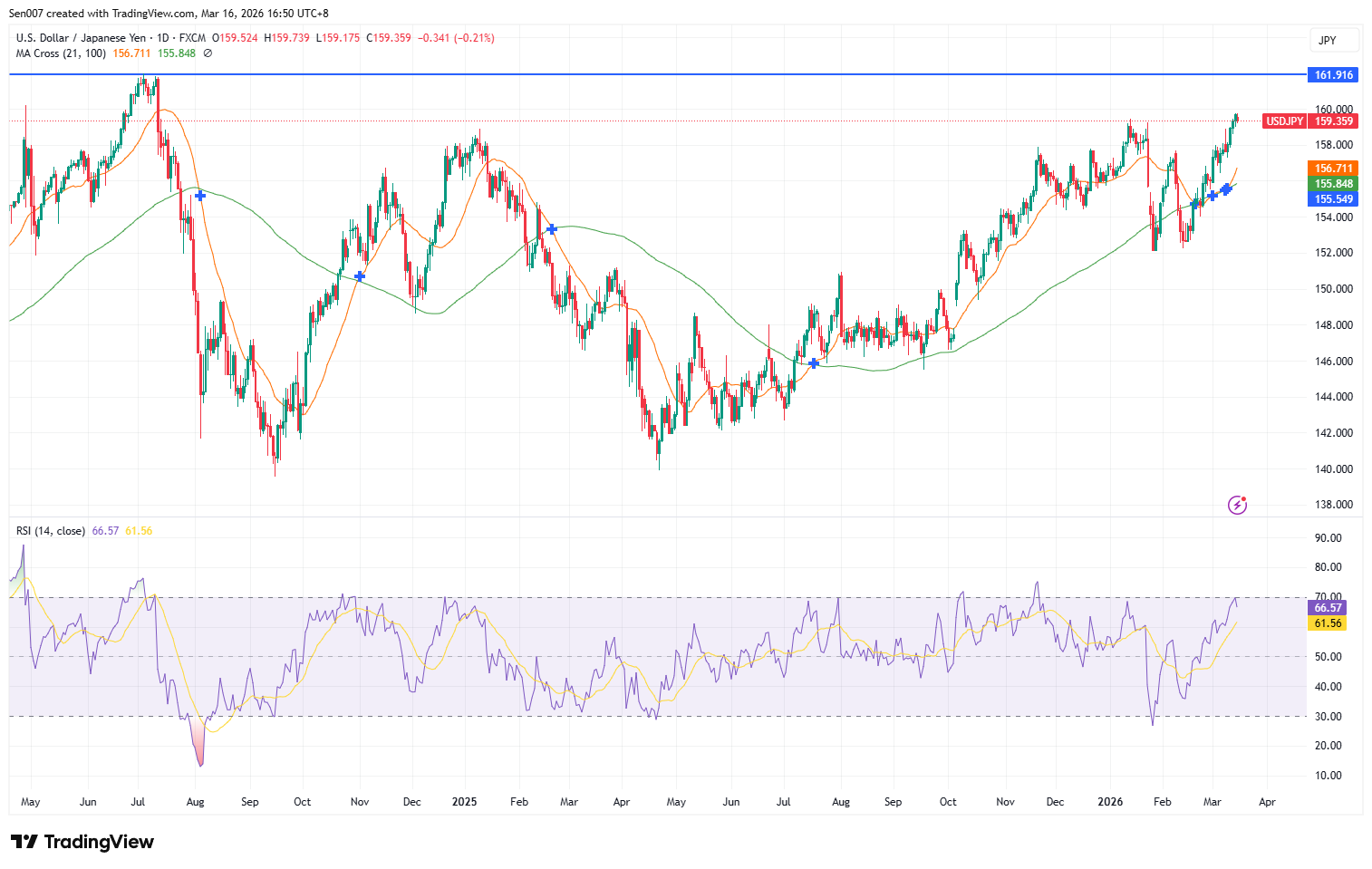Hide the MA Cross indicator using its eye icon
Screen dimensions: 1372x869
coord(207,53)
